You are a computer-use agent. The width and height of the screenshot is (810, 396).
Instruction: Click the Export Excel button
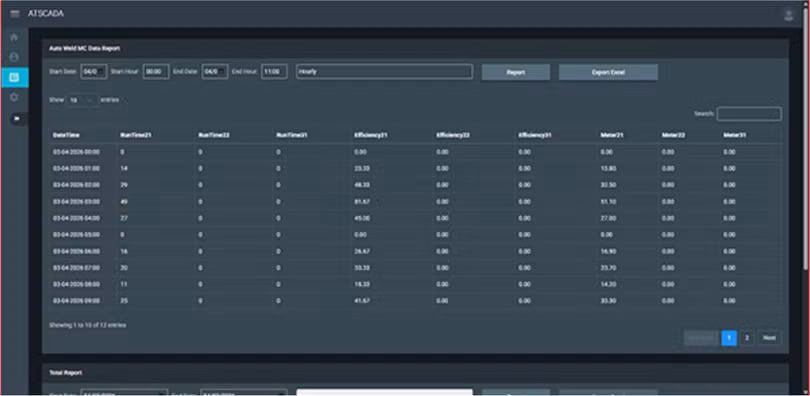coord(608,72)
